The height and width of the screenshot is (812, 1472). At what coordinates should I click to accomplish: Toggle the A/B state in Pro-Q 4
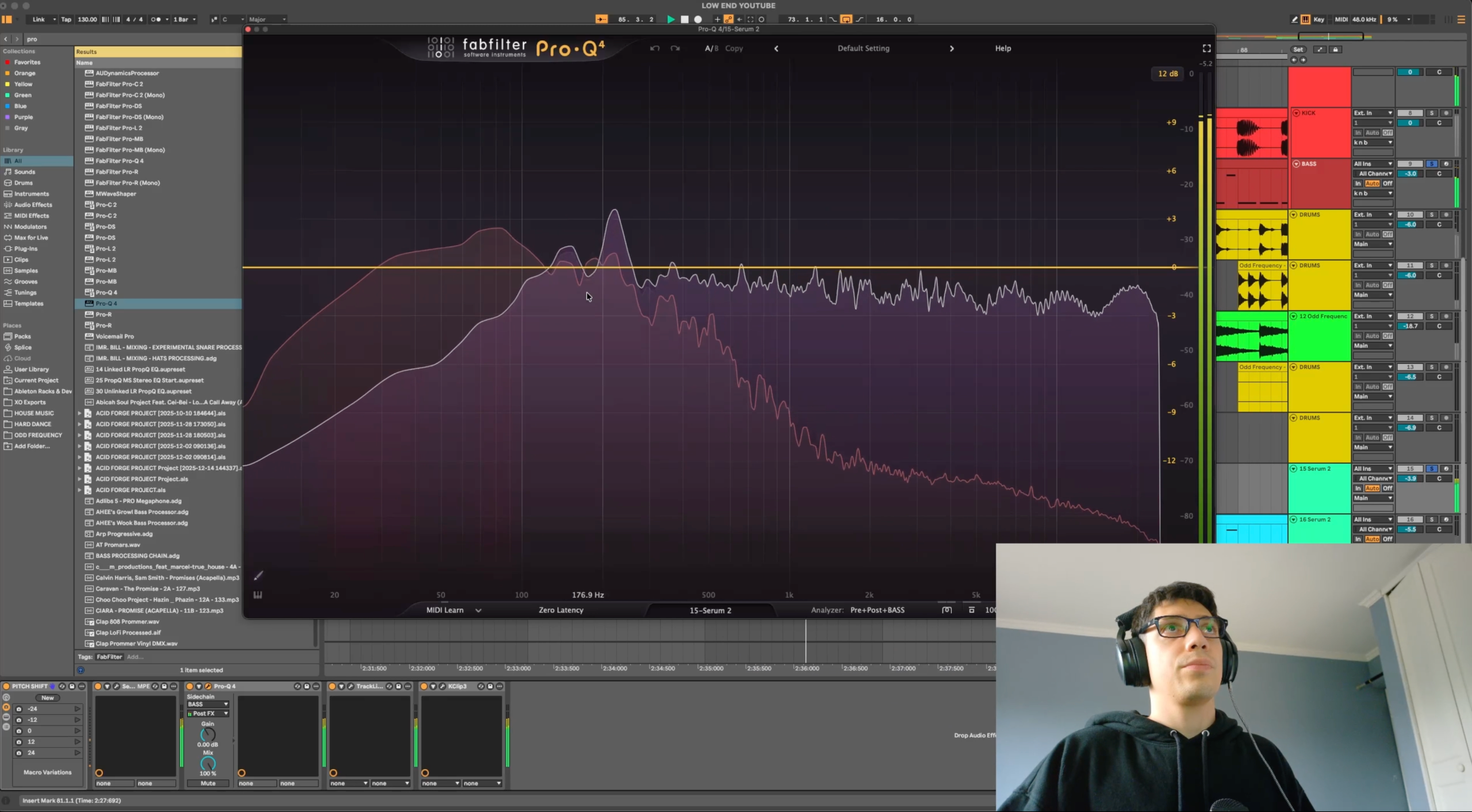click(712, 48)
